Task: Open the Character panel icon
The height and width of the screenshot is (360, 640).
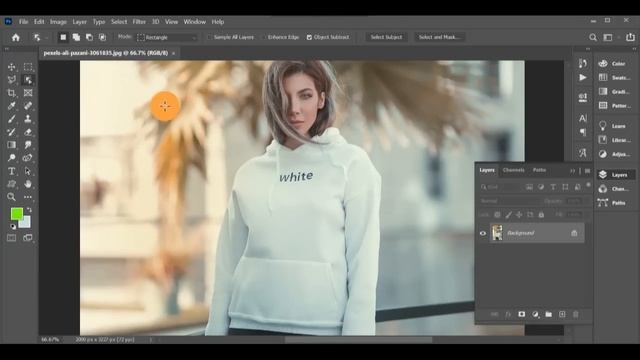Action: pos(582,118)
